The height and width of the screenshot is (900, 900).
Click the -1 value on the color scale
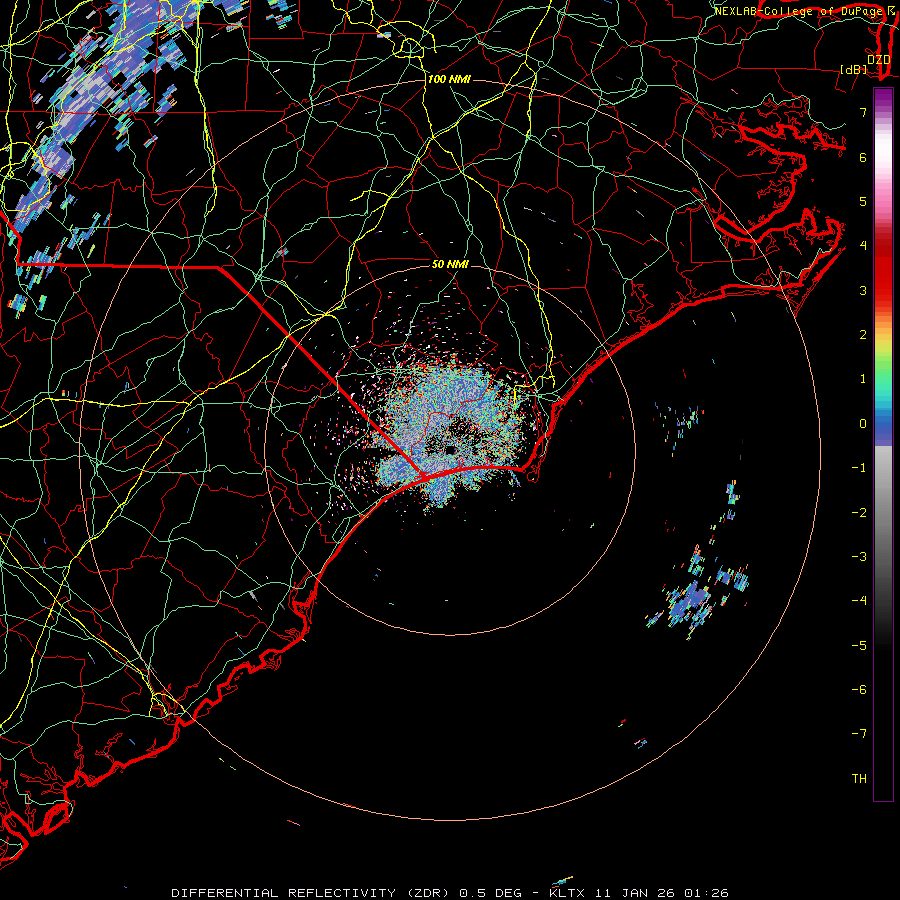pyautogui.click(x=859, y=468)
